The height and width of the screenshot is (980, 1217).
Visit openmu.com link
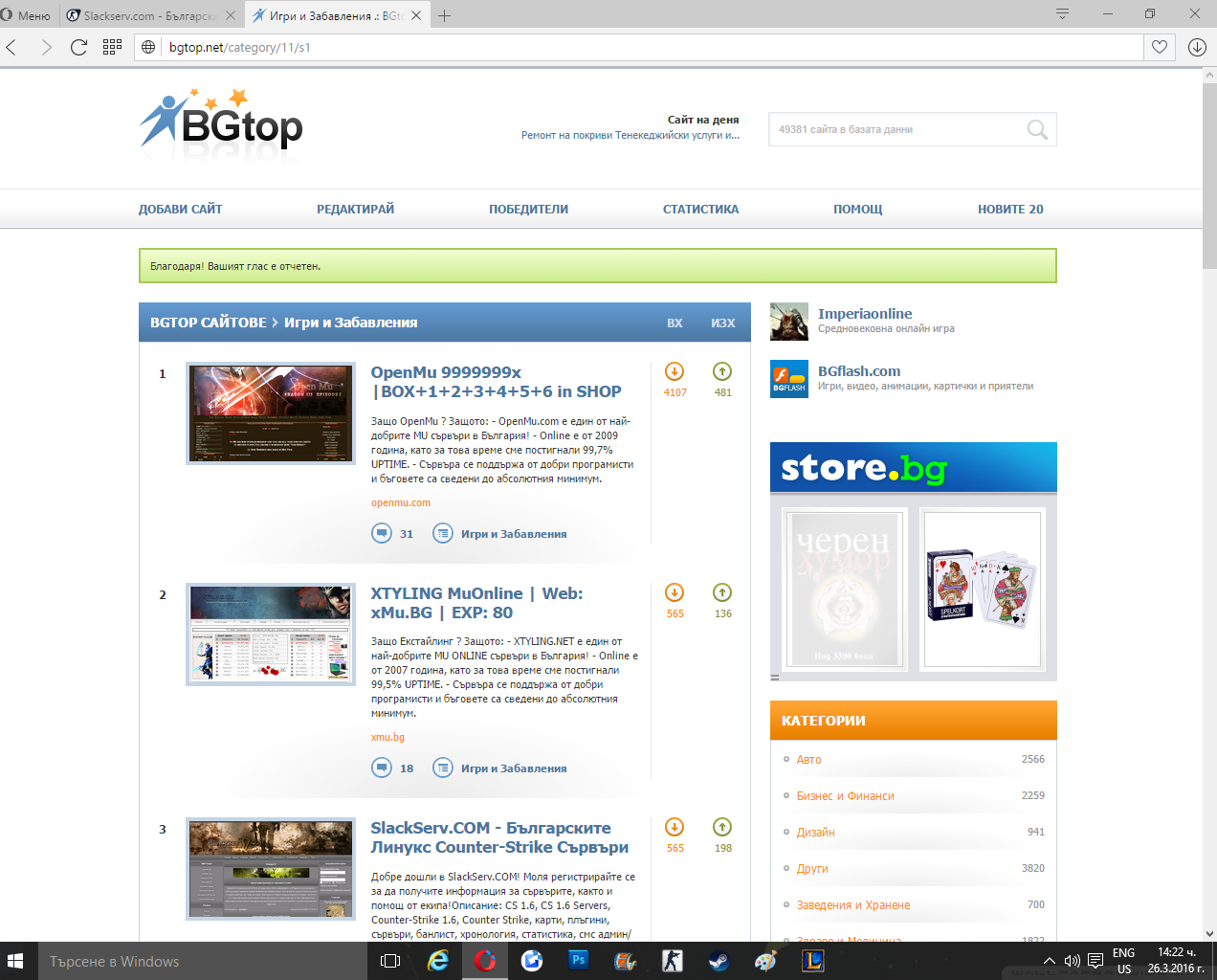[401, 502]
